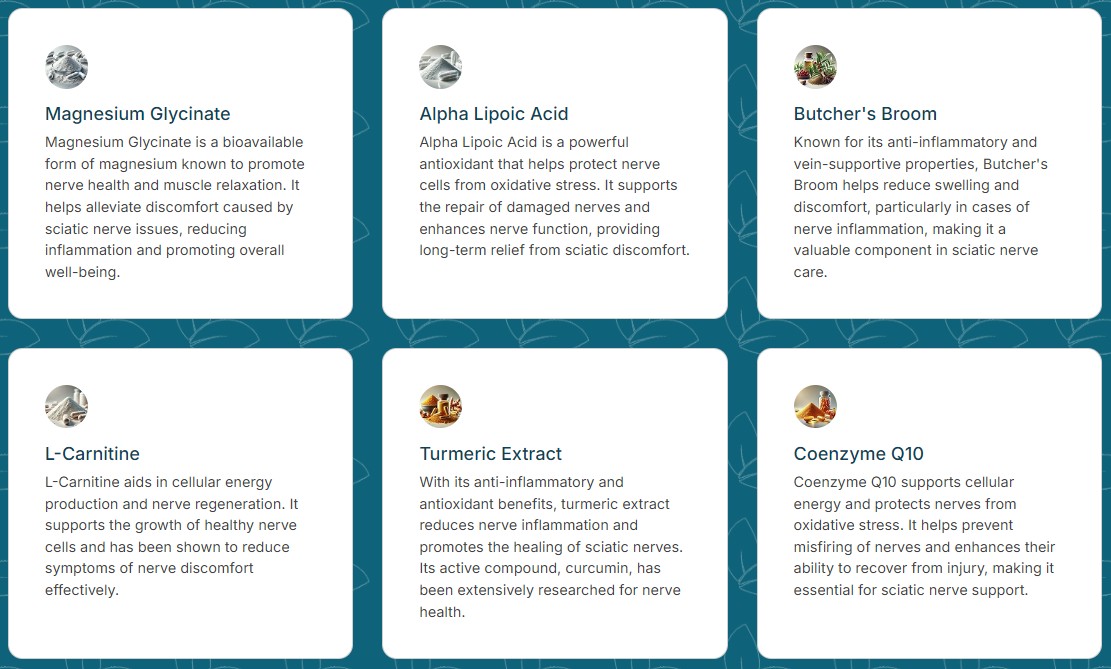Select the Coenzyme Q10 heading
This screenshot has height=669, width=1111.
pyautogui.click(x=858, y=454)
